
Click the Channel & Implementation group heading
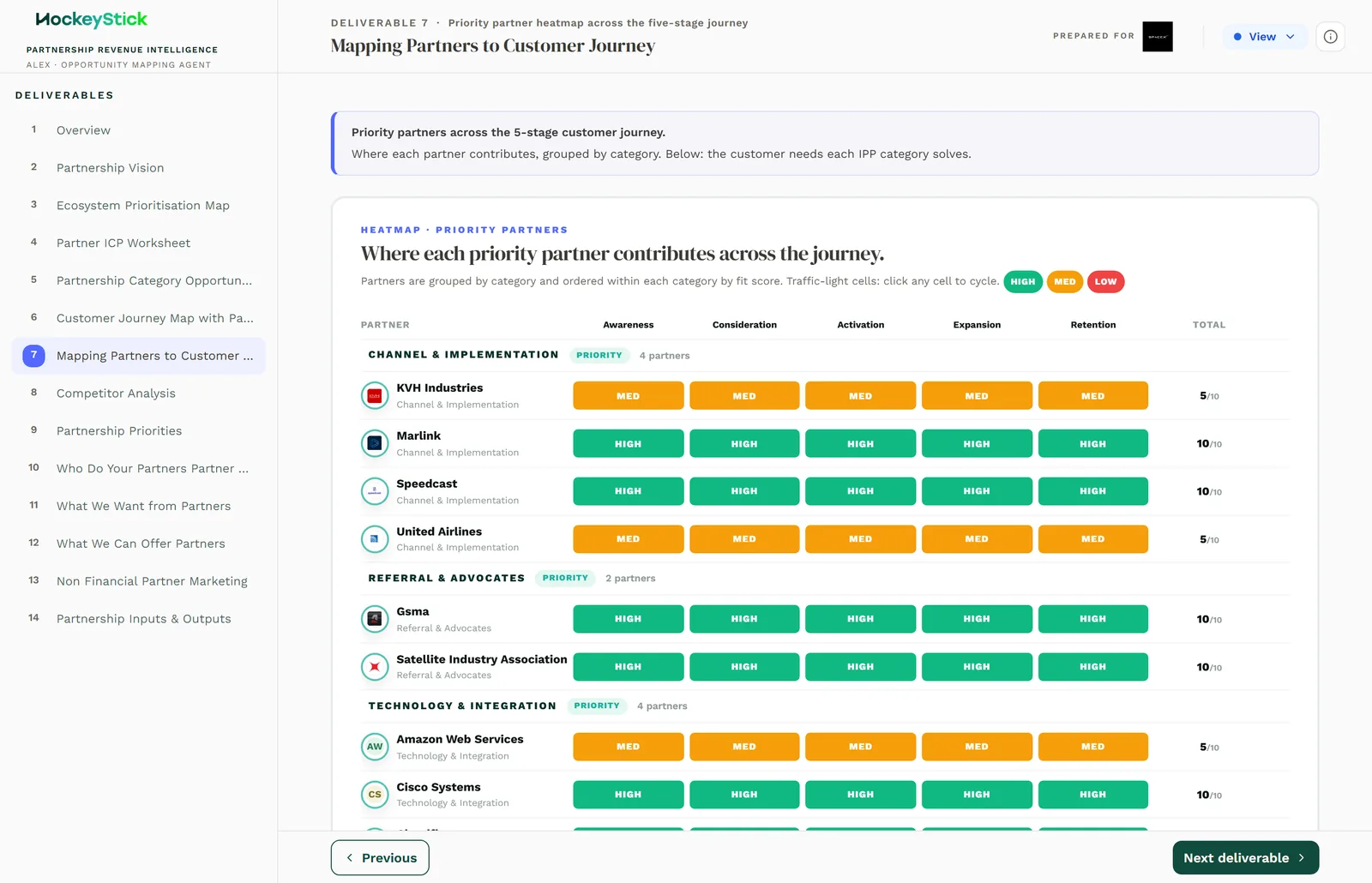tap(463, 355)
